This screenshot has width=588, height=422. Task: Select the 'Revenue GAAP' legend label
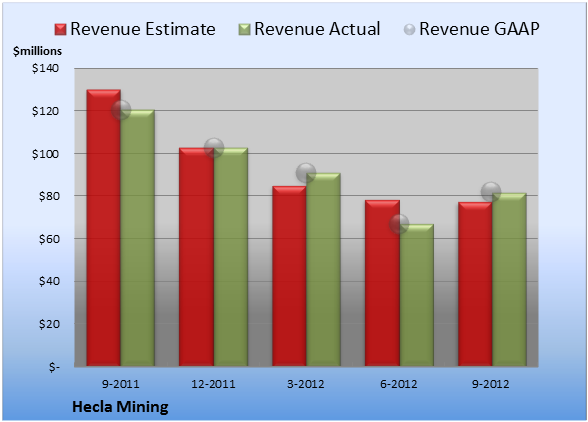(x=480, y=29)
